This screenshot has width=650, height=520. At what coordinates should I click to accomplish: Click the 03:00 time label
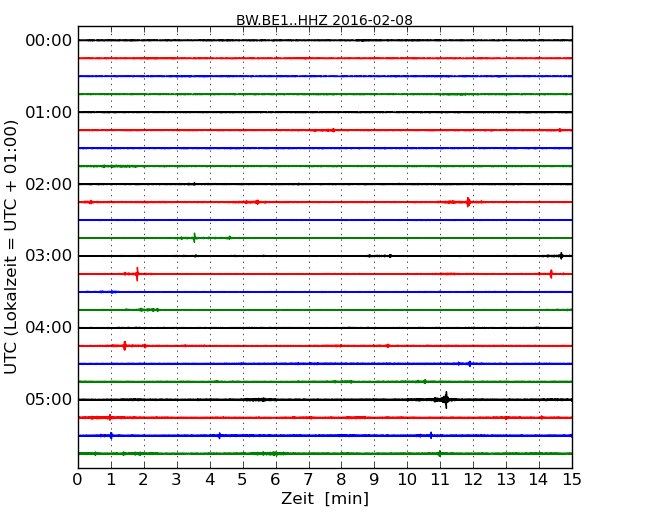pyautogui.click(x=49, y=256)
